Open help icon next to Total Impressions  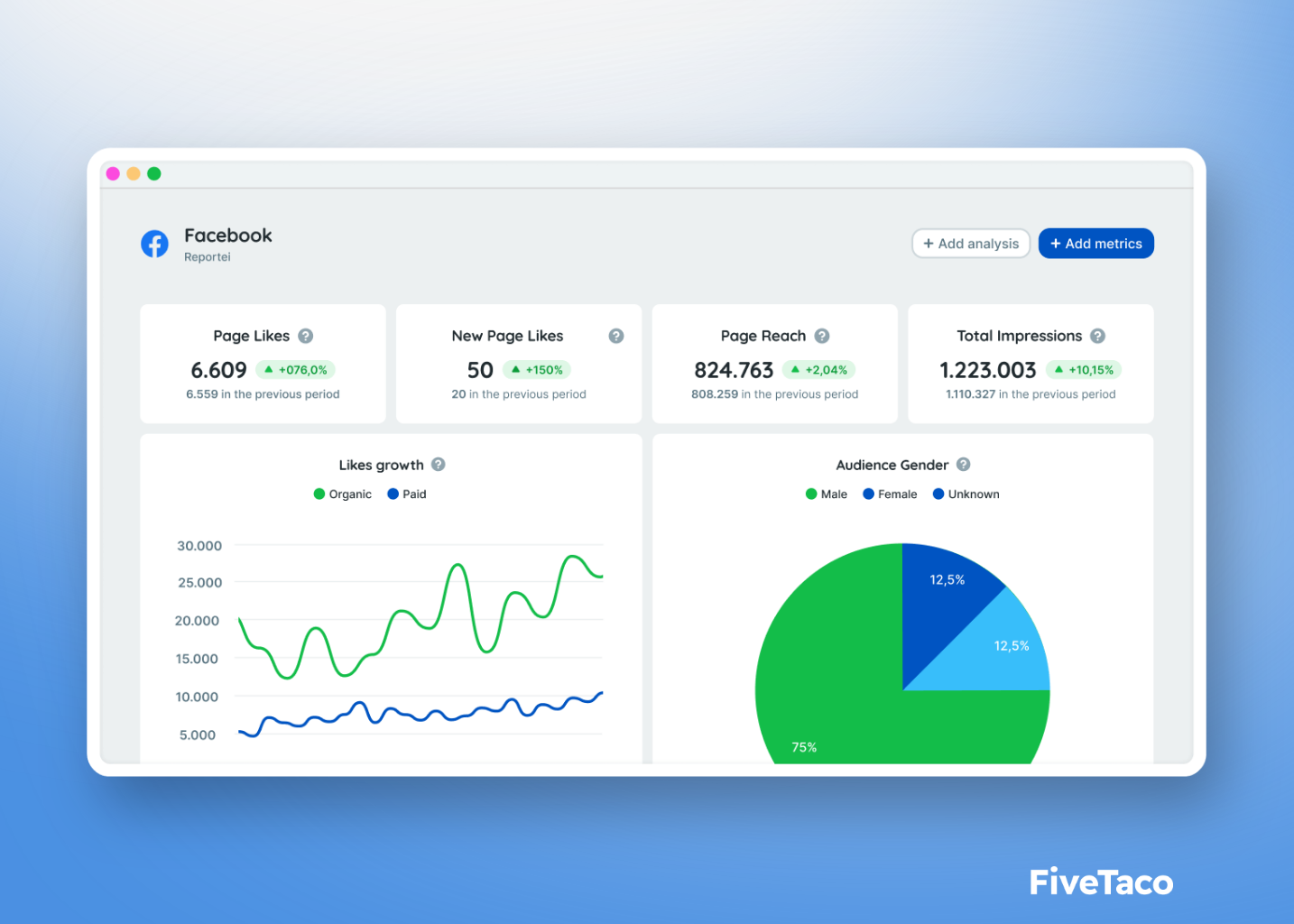(x=1098, y=336)
